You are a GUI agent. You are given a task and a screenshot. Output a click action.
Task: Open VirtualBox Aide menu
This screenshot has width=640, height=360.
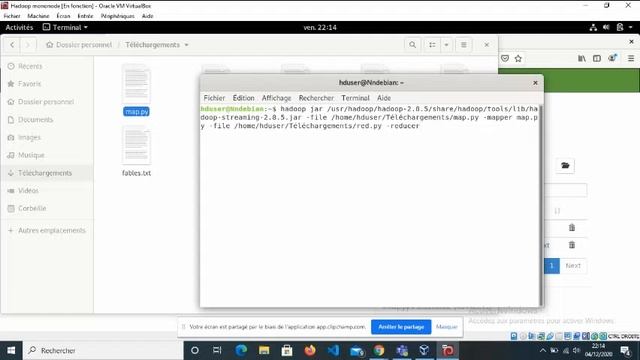pyautogui.click(x=147, y=16)
